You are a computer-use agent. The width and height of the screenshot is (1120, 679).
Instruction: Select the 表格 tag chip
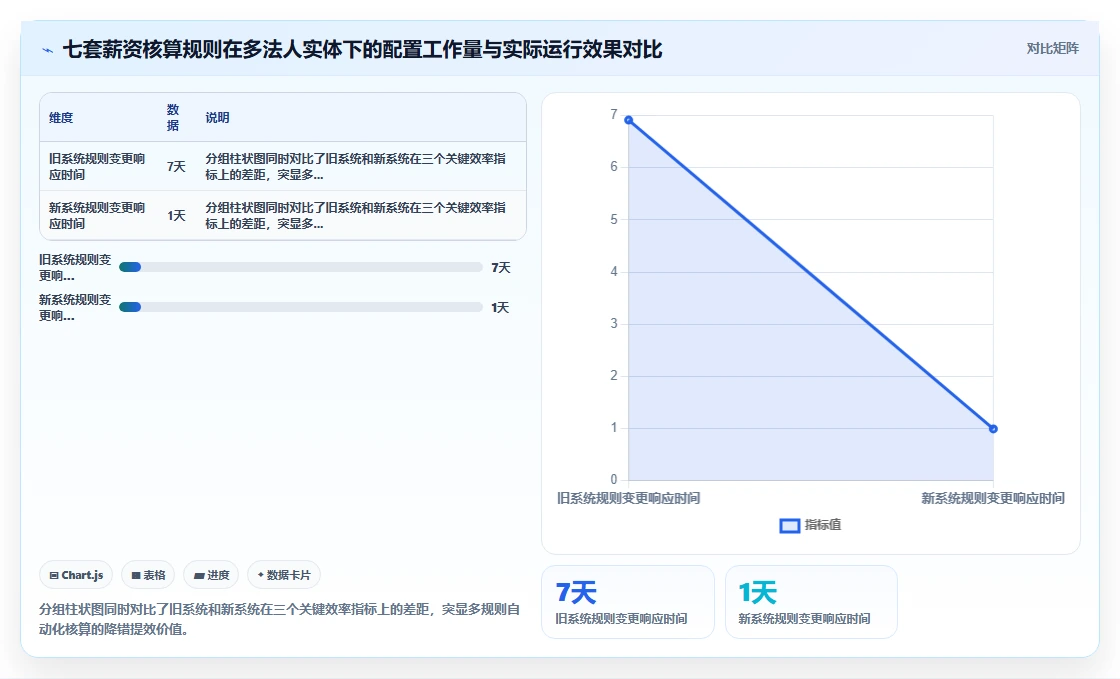pyautogui.click(x=148, y=575)
